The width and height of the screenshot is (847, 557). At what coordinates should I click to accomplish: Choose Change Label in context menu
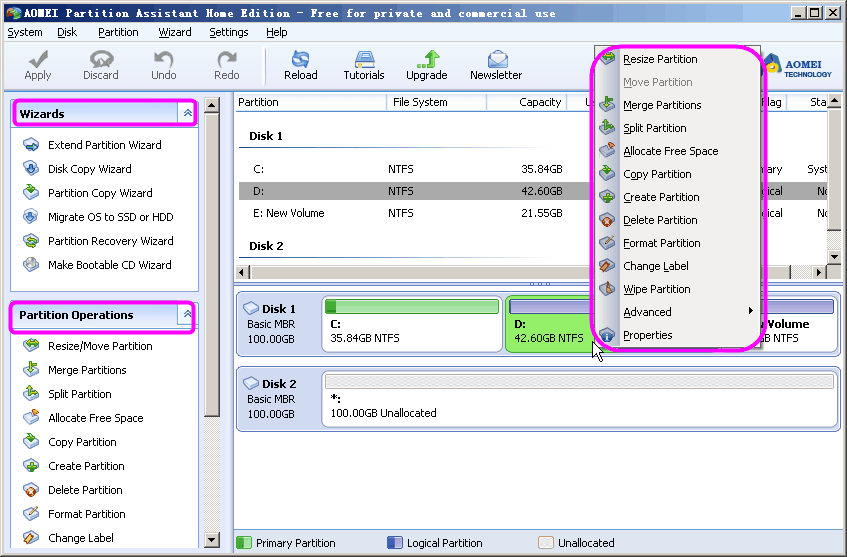[x=677, y=266]
